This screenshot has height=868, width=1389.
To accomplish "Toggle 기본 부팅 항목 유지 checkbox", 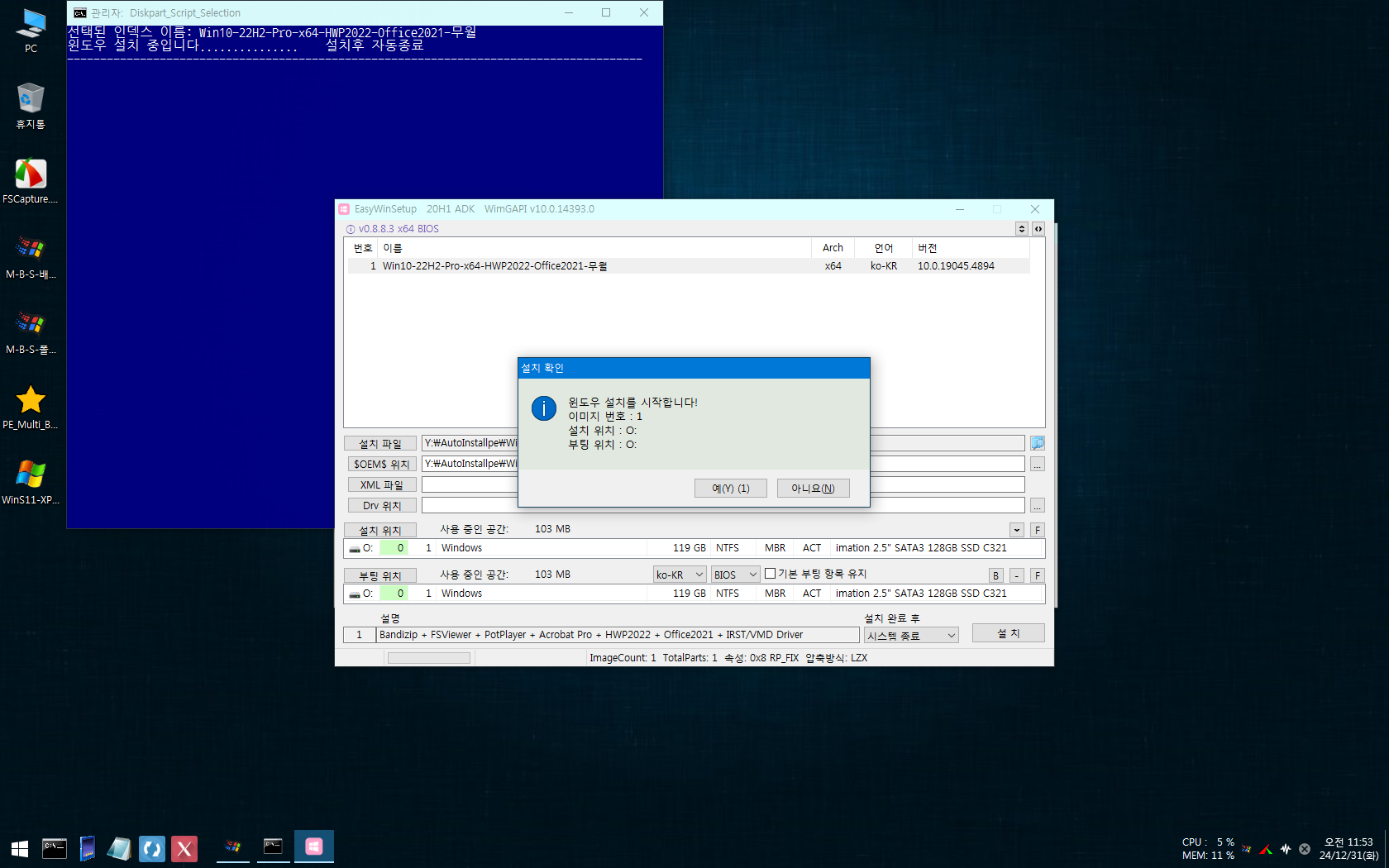I will [771, 574].
